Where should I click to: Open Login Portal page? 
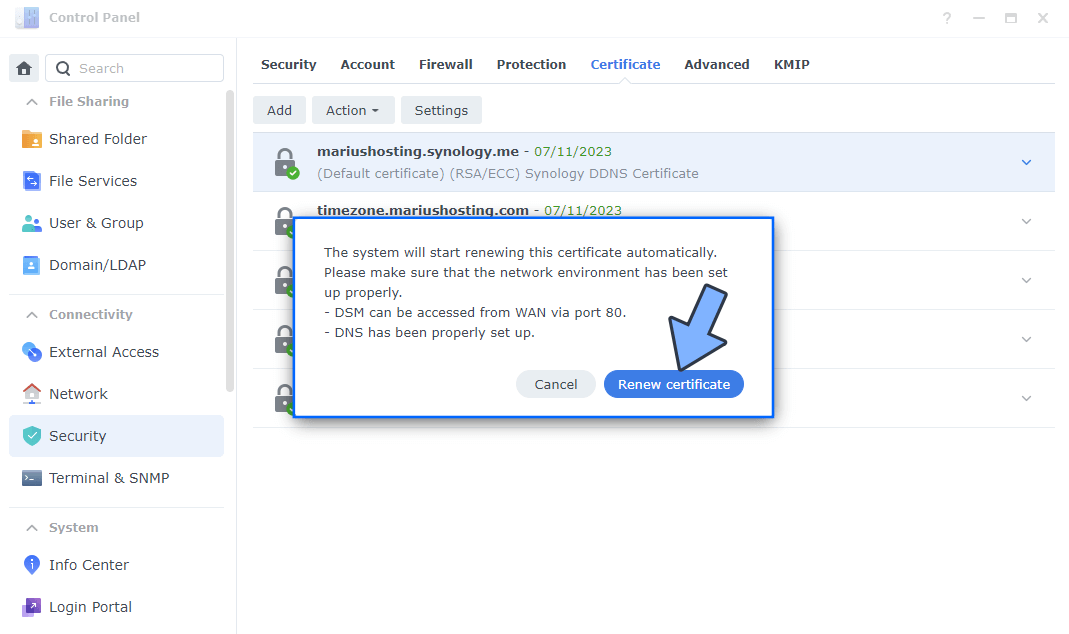(x=91, y=607)
